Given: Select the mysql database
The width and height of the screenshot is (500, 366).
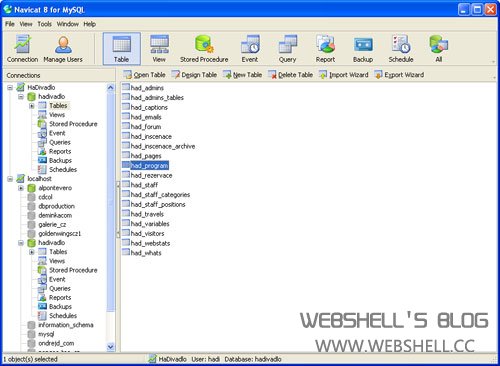Looking at the screenshot, I should (x=46, y=334).
